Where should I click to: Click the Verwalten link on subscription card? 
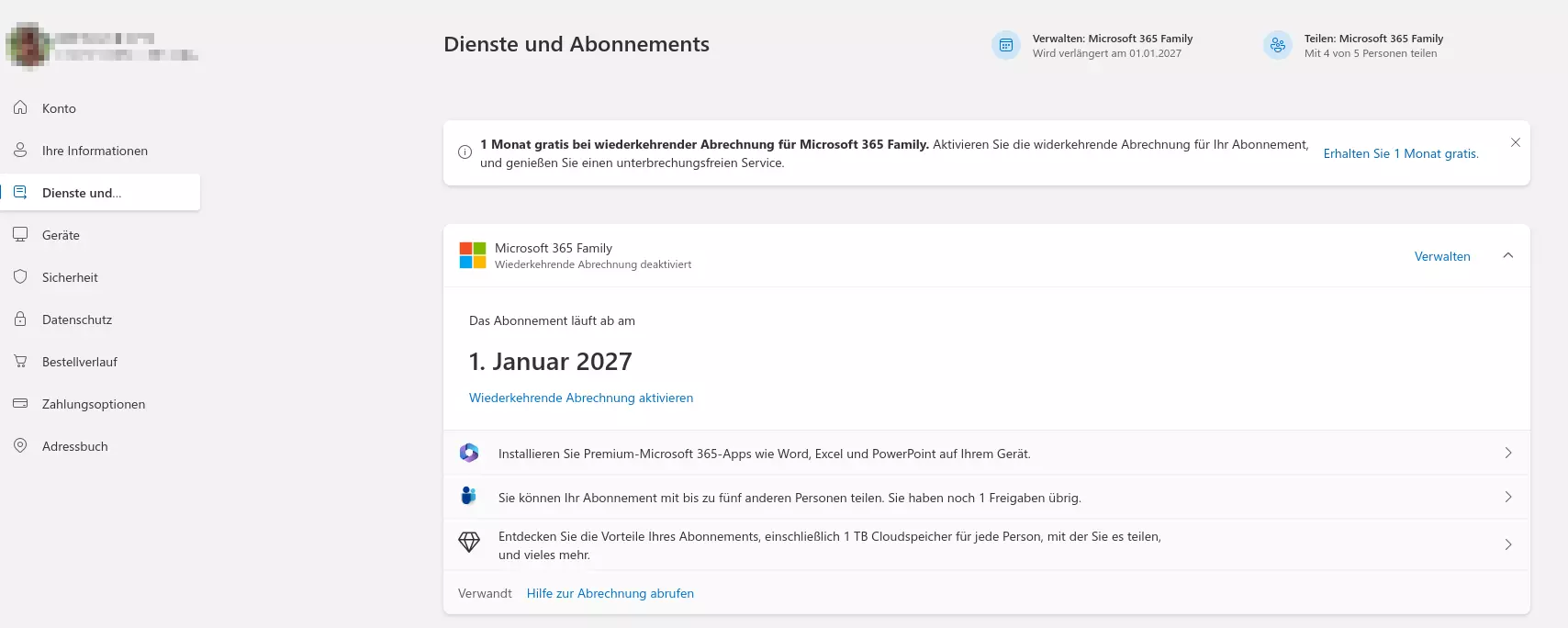point(1442,256)
